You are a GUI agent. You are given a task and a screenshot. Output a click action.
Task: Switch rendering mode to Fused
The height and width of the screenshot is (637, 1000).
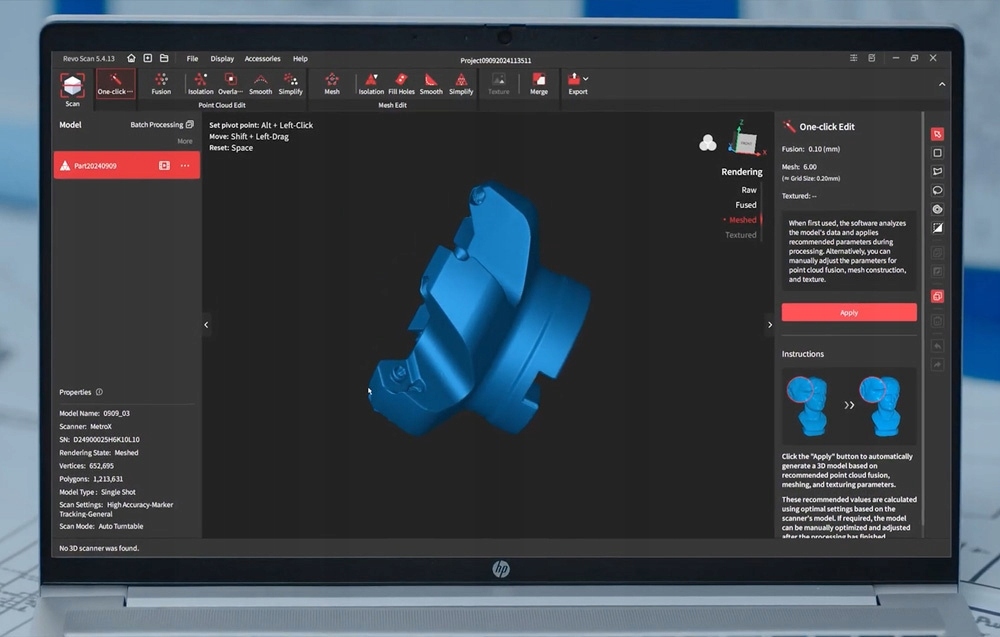pos(746,205)
